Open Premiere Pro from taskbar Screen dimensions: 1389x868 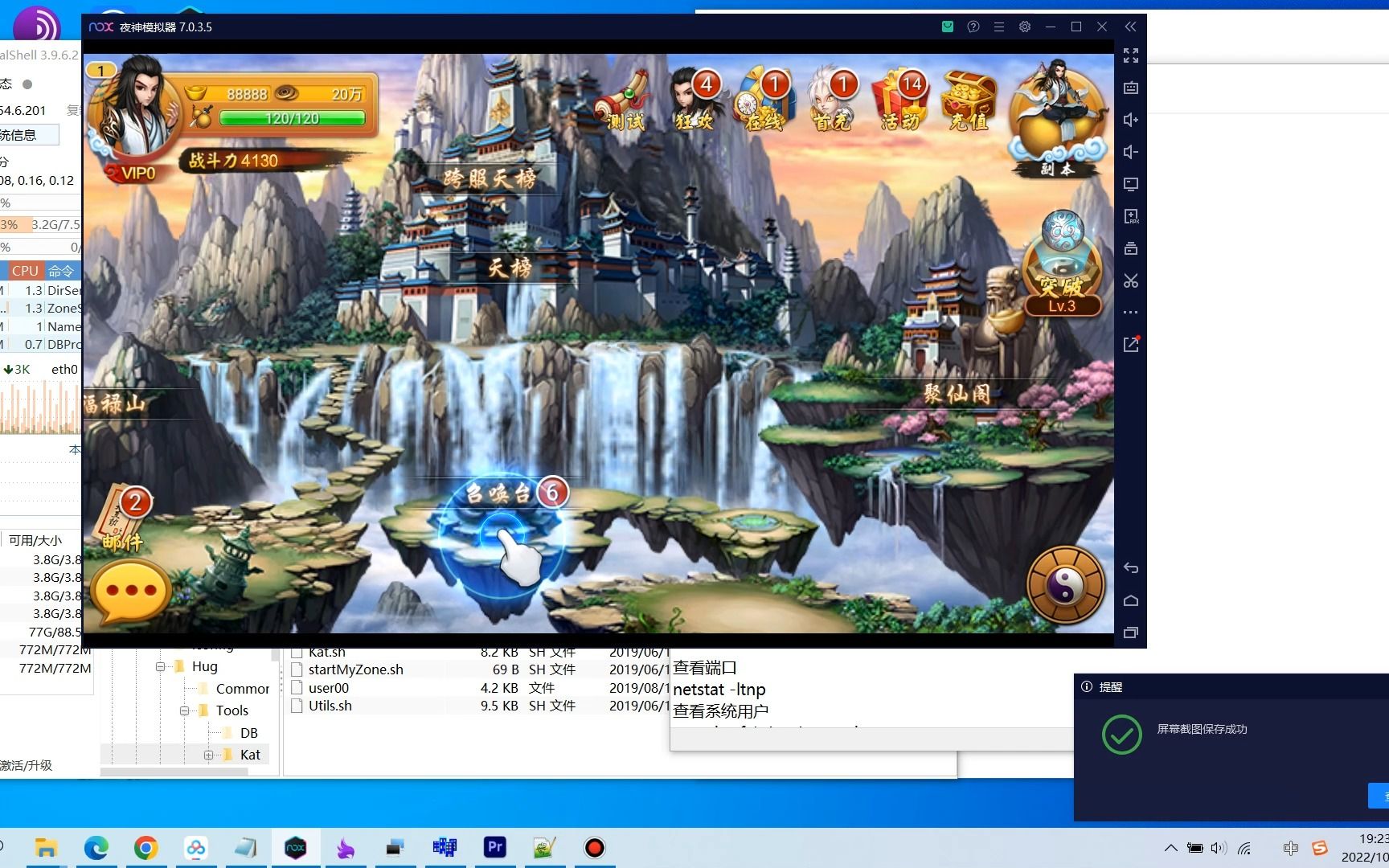coord(494,847)
